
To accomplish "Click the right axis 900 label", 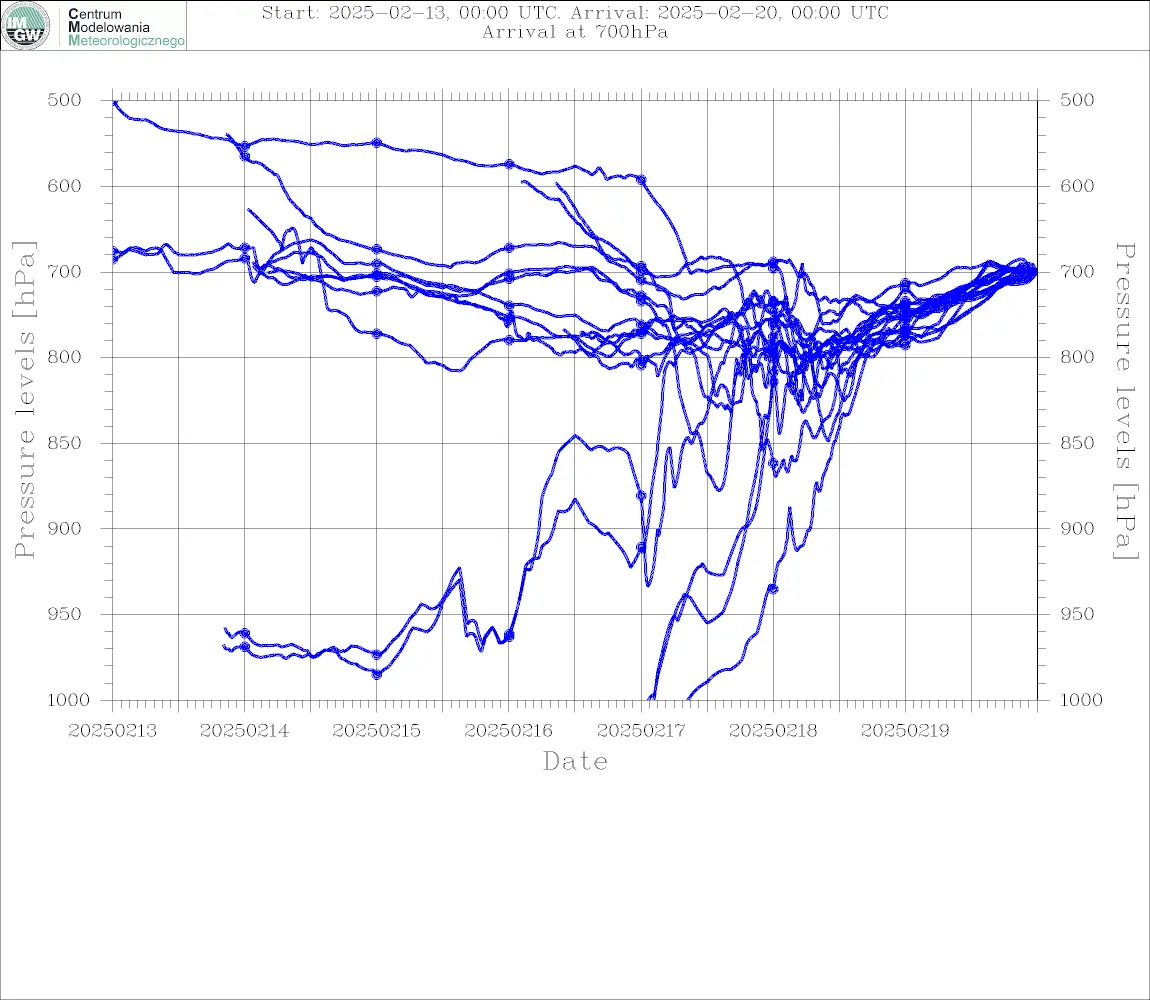I will click(1077, 528).
